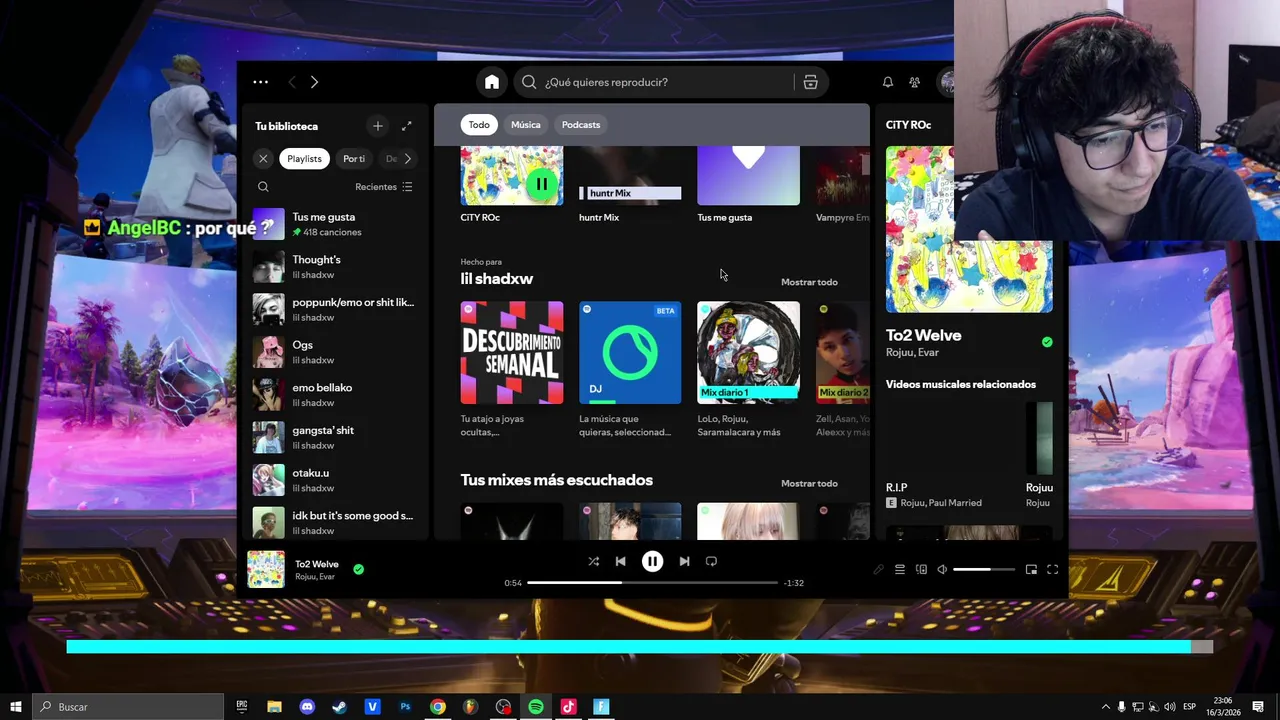
Task: Open the mini player icon
Action: tap(1031, 570)
